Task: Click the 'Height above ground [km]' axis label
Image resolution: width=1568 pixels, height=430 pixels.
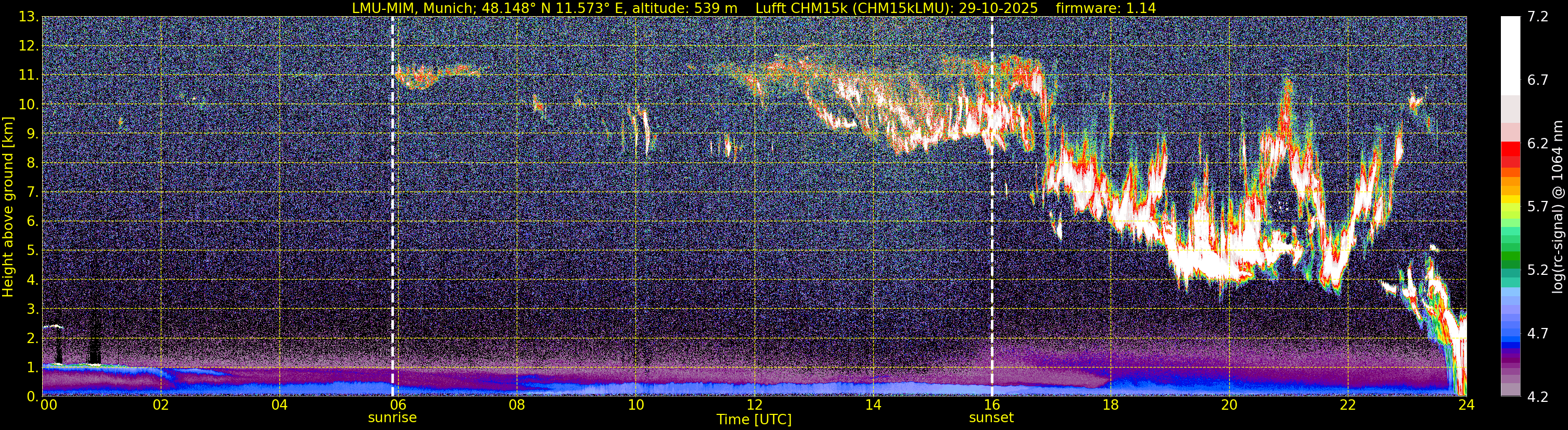Action: [8, 207]
